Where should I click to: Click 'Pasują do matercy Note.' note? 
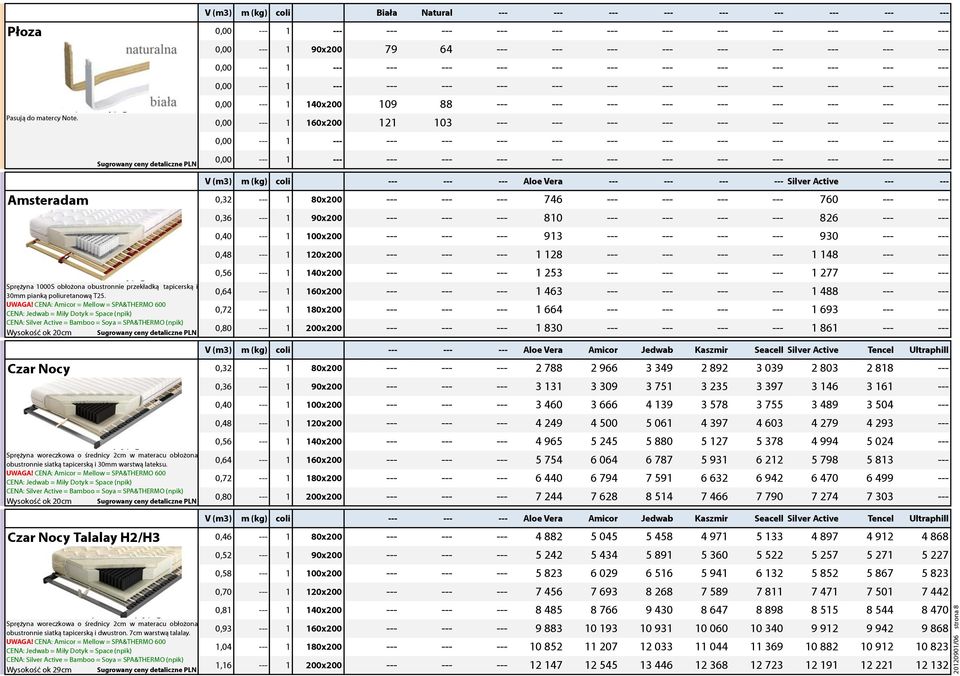(x=42, y=118)
